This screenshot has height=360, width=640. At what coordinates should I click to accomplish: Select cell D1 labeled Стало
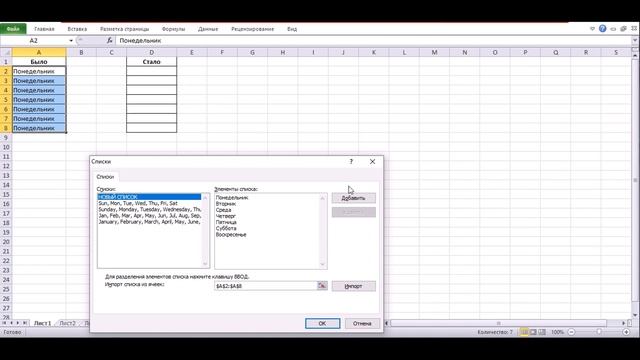click(151, 62)
